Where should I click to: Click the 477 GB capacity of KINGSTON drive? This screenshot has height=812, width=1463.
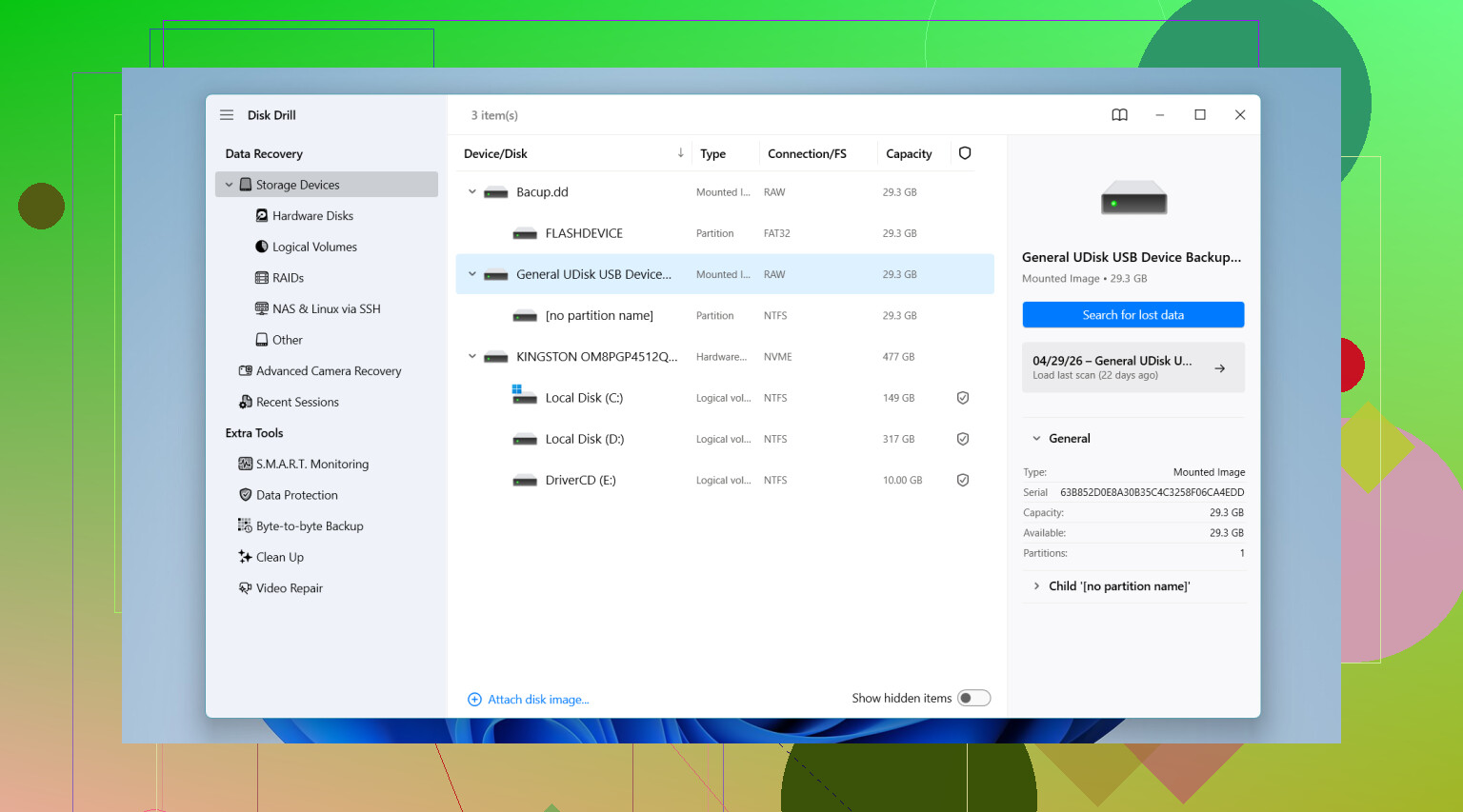898,357
